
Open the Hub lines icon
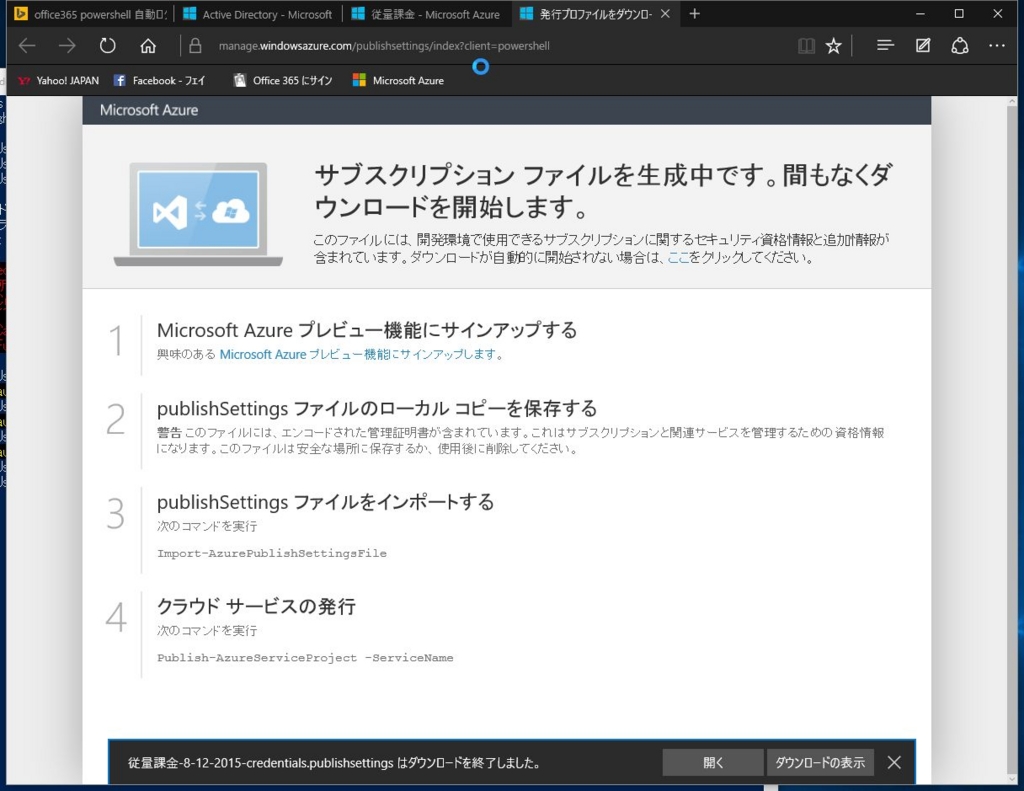point(885,46)
